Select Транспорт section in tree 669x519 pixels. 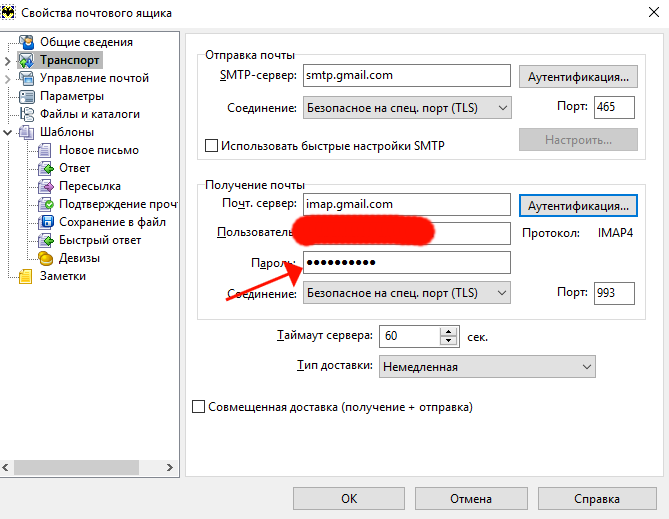pyautogui.click(x=70, y=60)
